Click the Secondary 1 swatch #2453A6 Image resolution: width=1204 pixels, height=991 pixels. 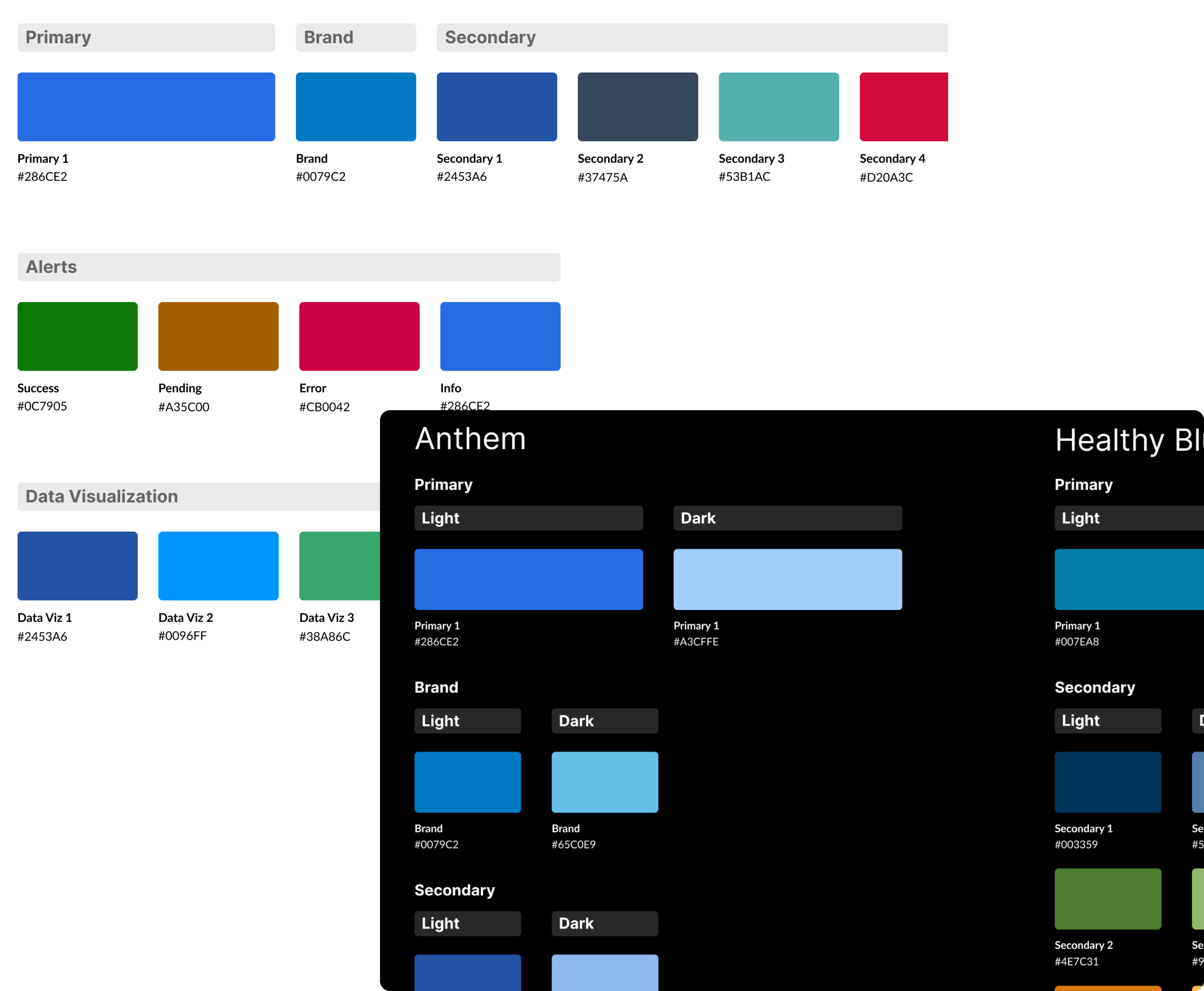(496, 107)
